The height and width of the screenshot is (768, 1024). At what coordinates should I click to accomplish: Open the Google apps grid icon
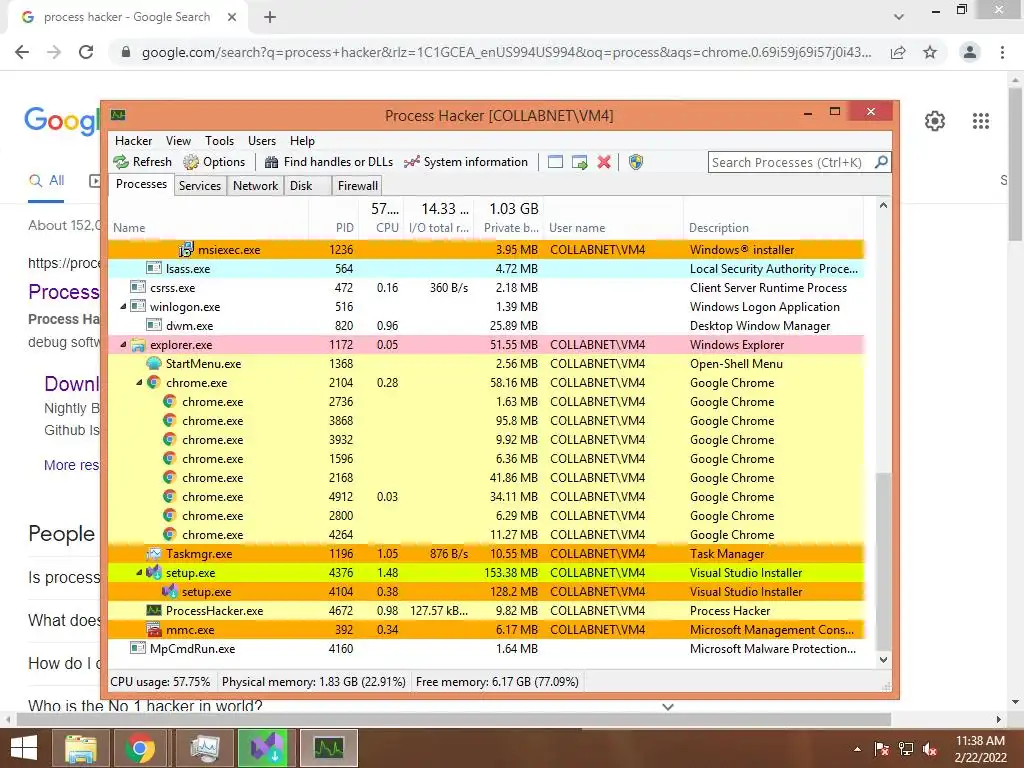click(x=981, y=121)
